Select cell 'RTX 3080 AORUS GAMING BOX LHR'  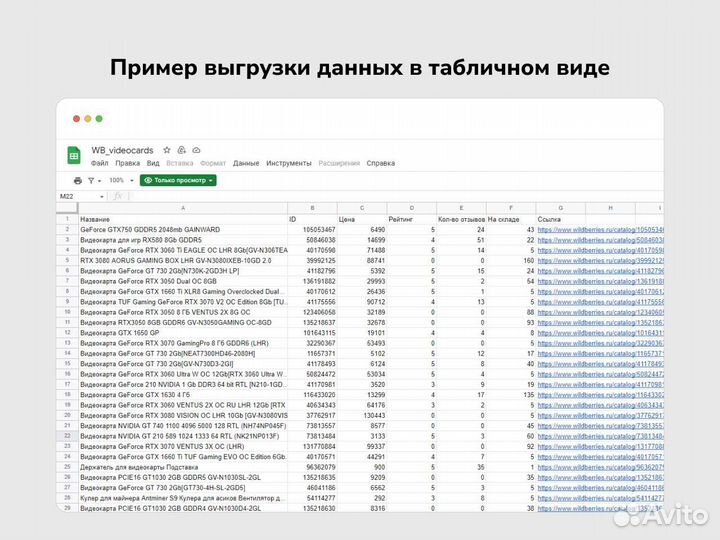[183, 261]
